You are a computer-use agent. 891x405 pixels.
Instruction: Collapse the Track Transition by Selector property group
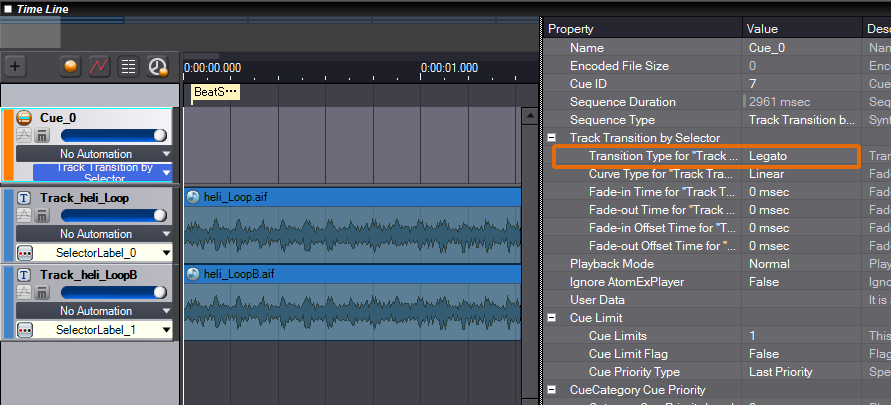point(551,137)
